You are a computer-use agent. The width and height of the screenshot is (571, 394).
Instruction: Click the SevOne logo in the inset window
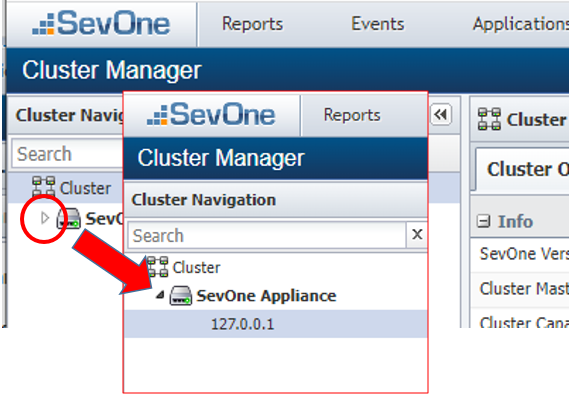[211, 114]
